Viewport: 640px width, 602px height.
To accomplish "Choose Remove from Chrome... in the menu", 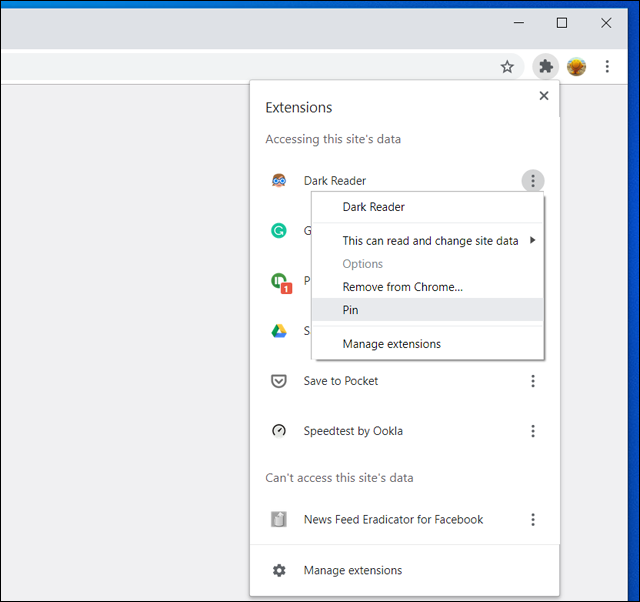I will (x=427, y=287).
